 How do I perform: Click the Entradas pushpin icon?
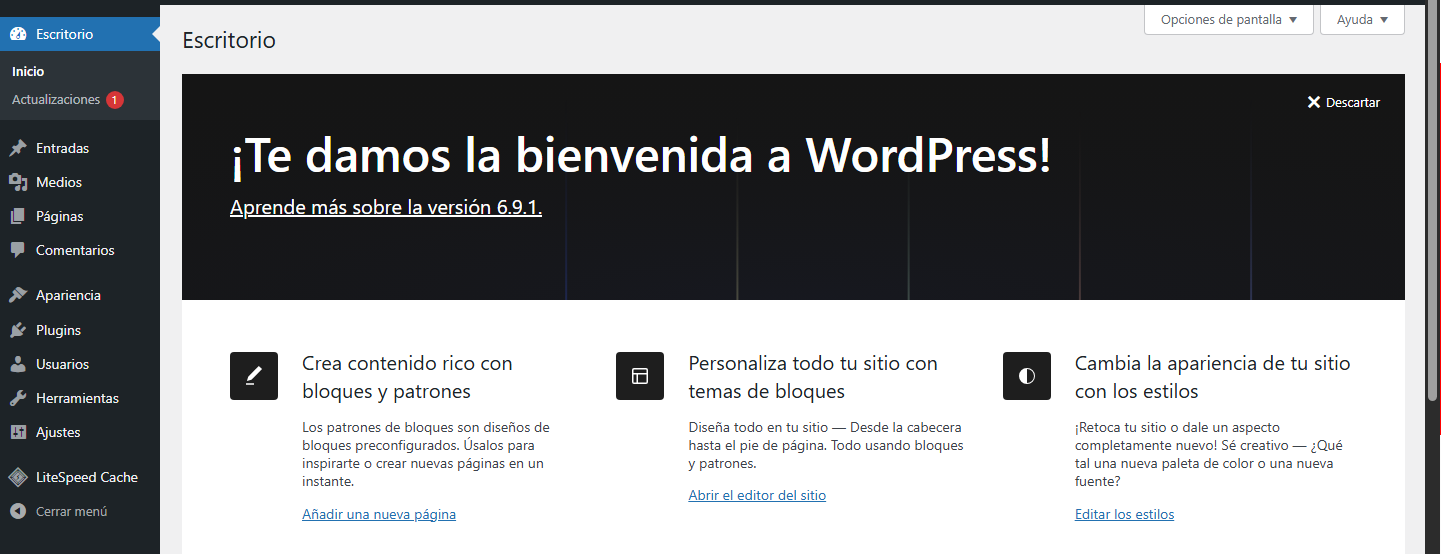click(x=18, y=148)
